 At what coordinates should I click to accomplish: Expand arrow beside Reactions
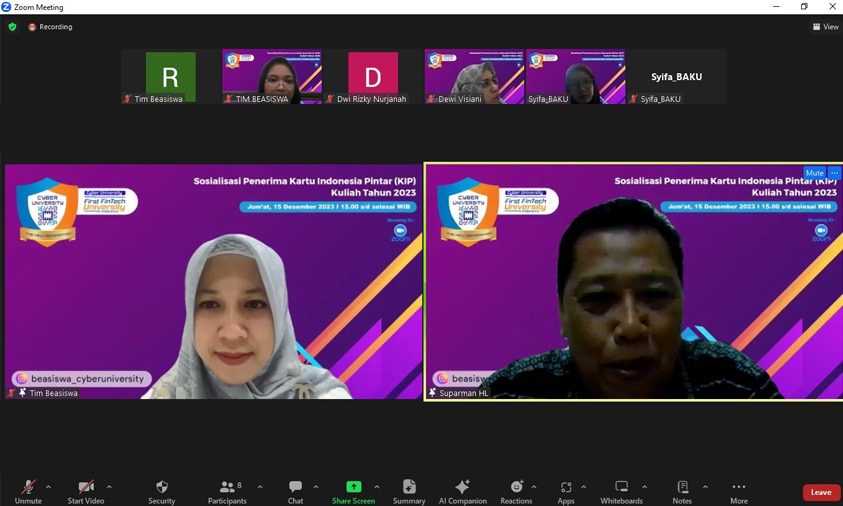point(534,487)
